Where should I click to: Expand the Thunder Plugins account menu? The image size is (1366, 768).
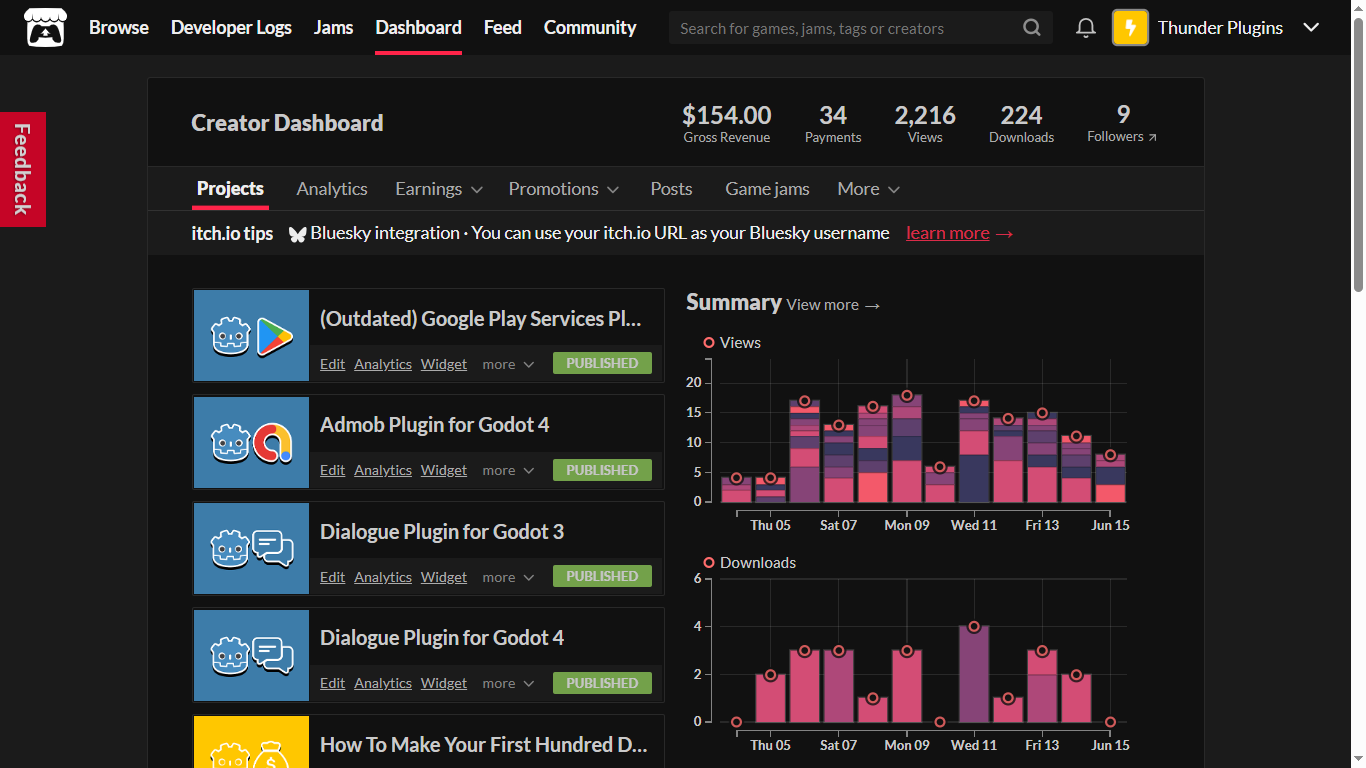click(1312, 28)
